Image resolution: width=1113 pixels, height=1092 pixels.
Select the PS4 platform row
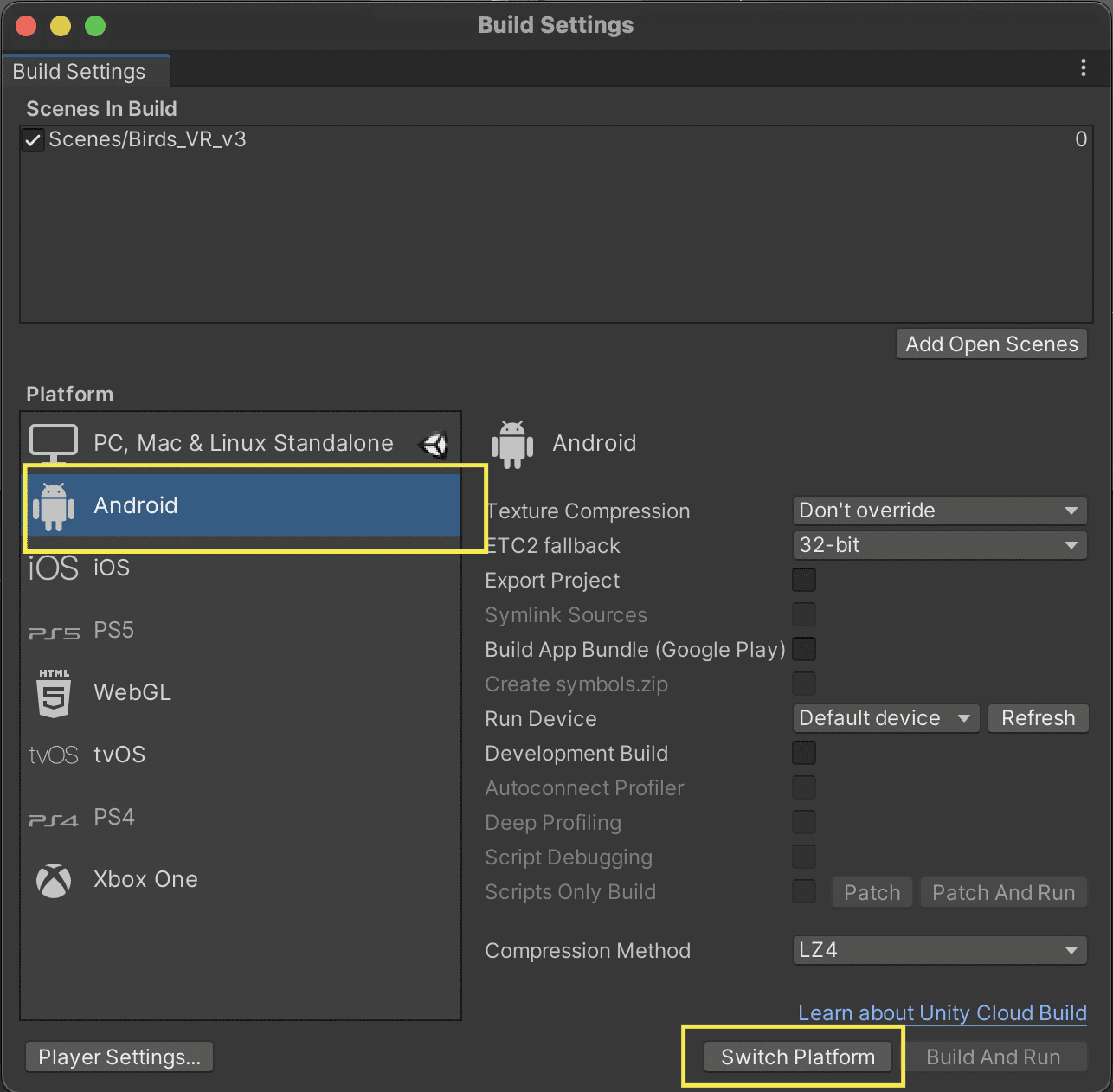pos(241,817)
